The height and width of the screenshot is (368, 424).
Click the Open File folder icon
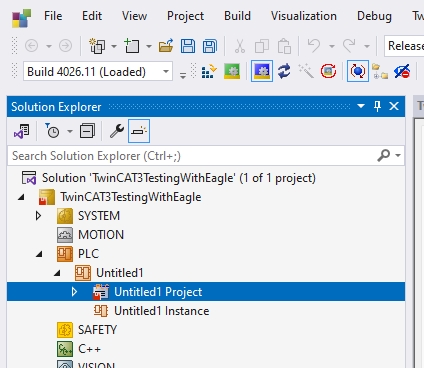(166, 46)
